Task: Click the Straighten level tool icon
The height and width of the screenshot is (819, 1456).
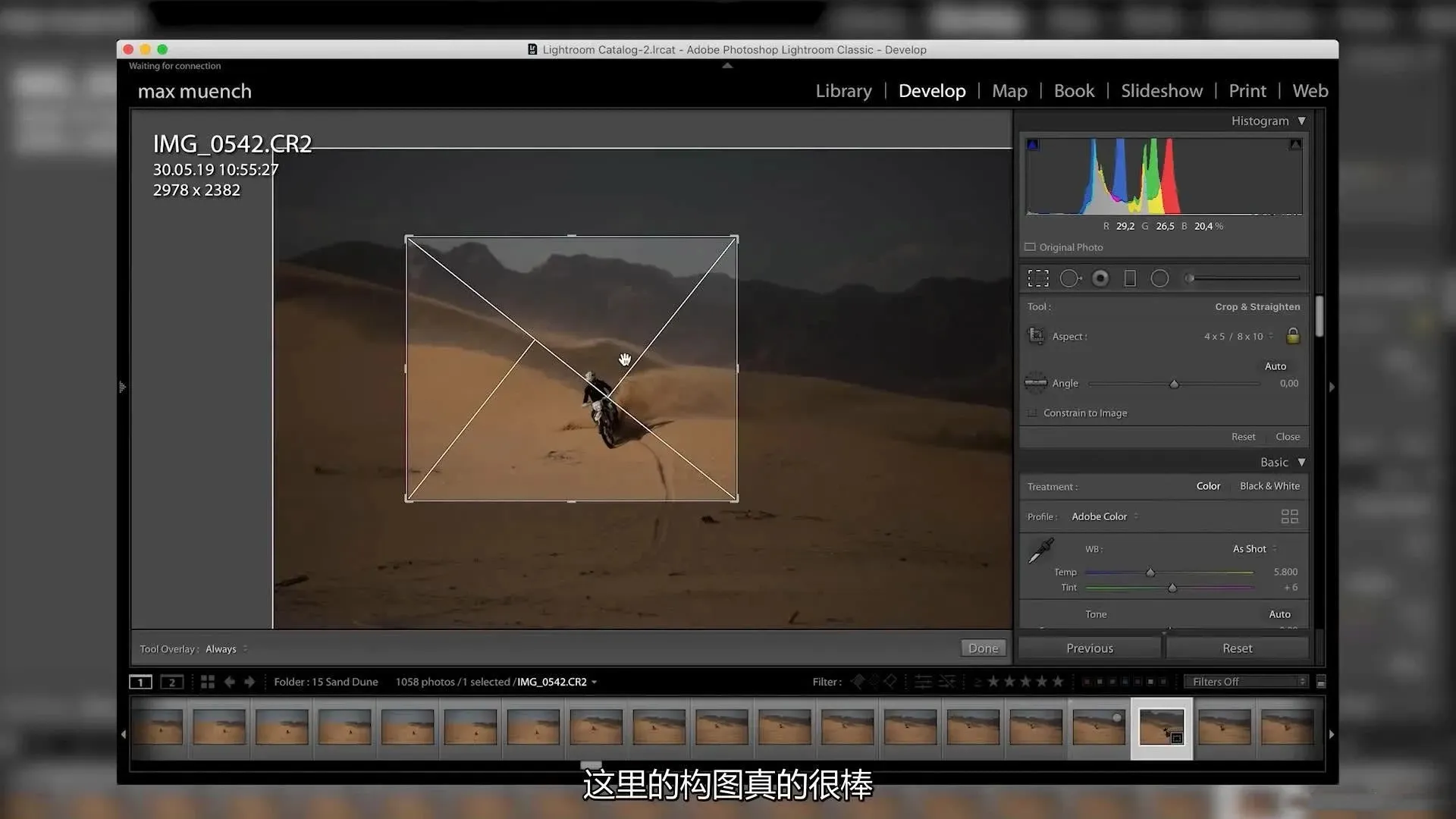Action: 1036,383
